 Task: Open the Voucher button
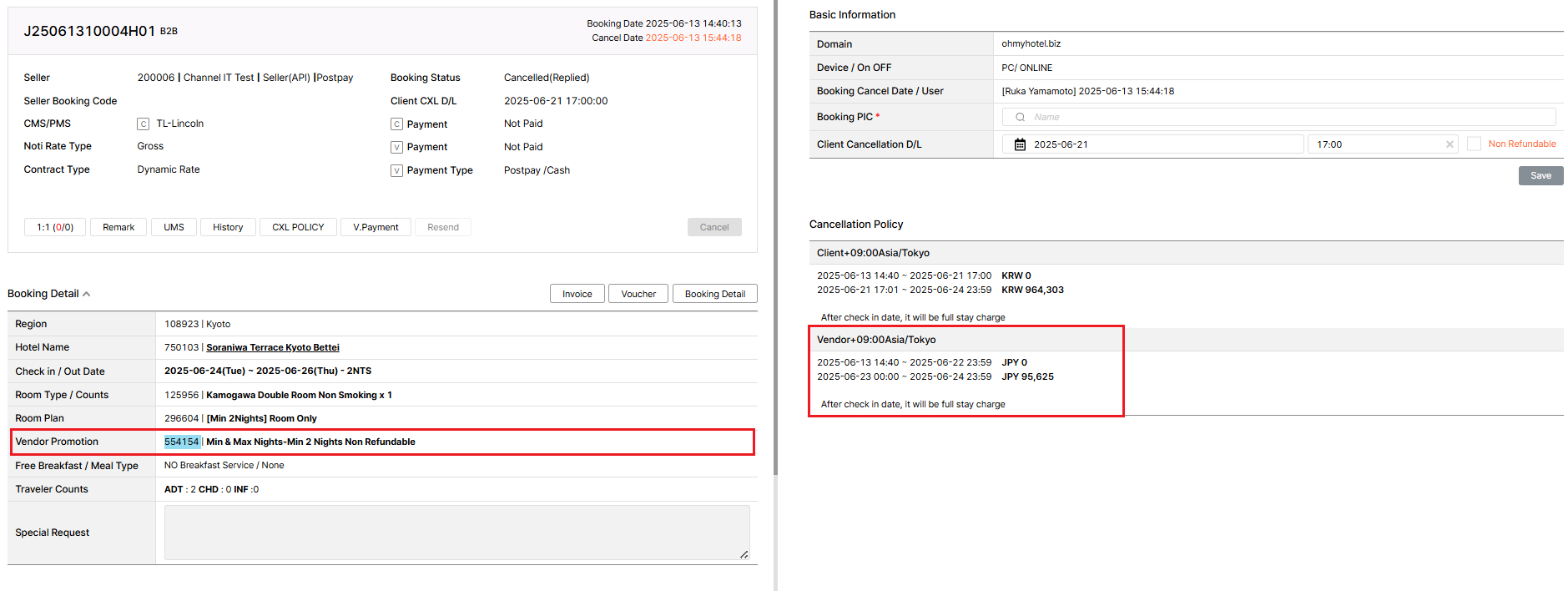click(x=638, y=294)
